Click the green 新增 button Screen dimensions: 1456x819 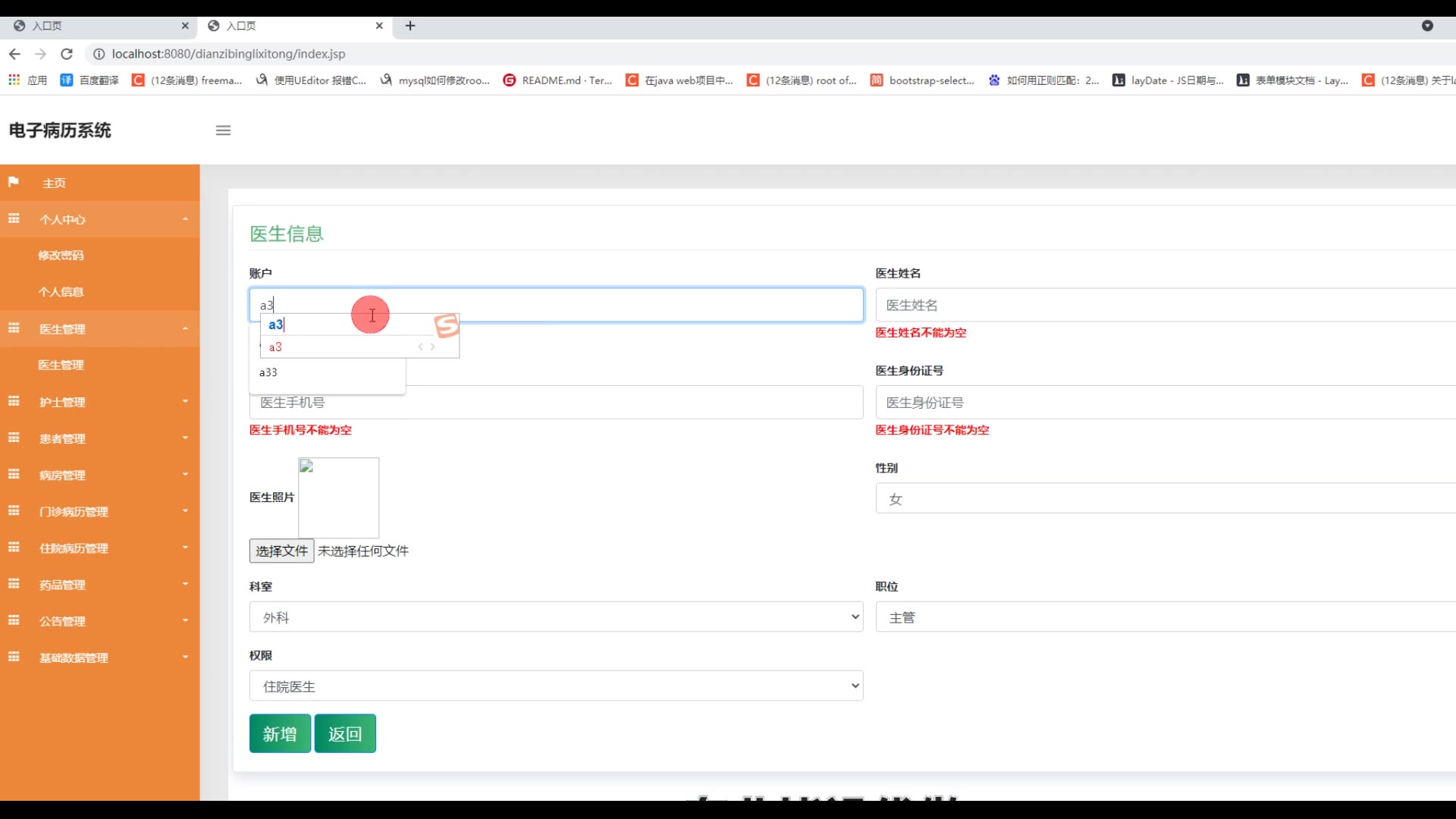280,734
